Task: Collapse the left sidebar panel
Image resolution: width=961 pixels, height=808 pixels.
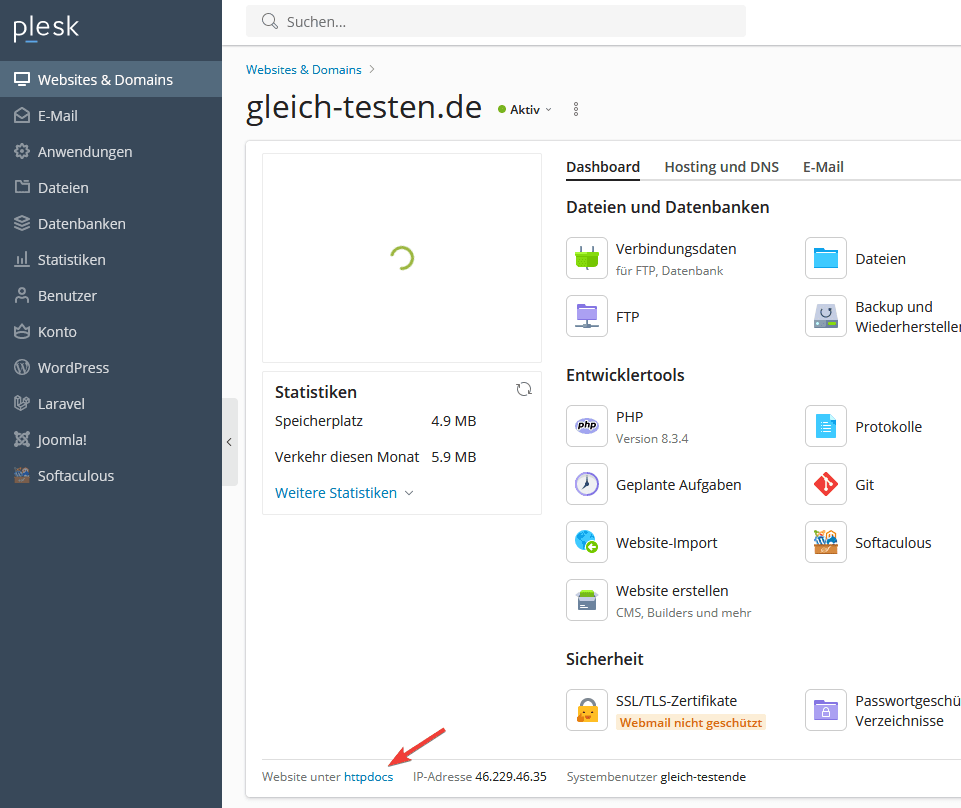Action: tap(229, 442)
